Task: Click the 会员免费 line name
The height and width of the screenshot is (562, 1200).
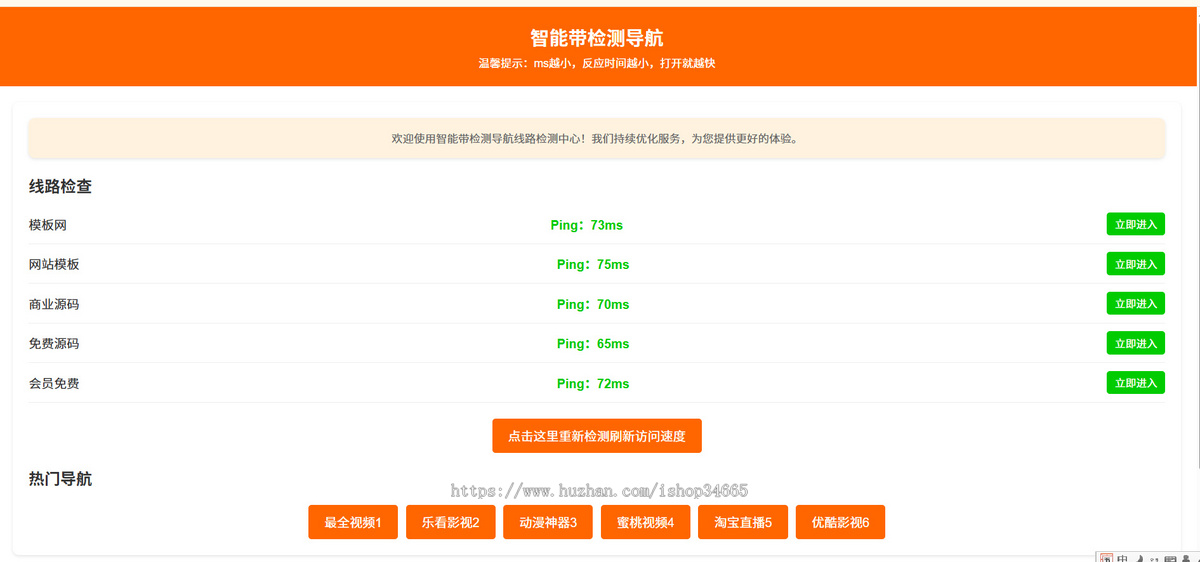Action: point(54,383)
